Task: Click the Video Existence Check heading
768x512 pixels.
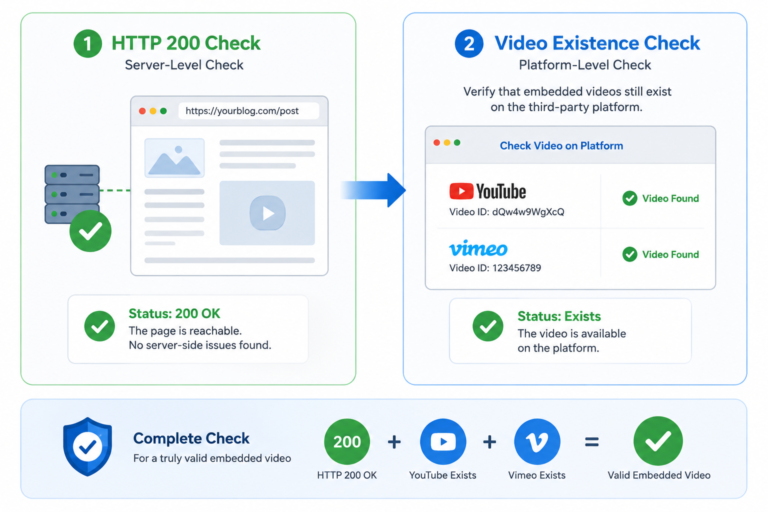Action: 597,43
